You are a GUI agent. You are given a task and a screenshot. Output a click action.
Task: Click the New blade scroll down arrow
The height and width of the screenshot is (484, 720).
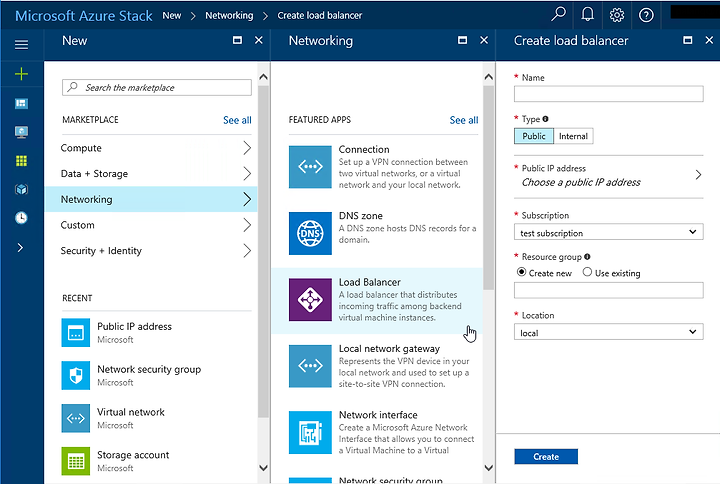pyautogui.click(x=263, y=468)
